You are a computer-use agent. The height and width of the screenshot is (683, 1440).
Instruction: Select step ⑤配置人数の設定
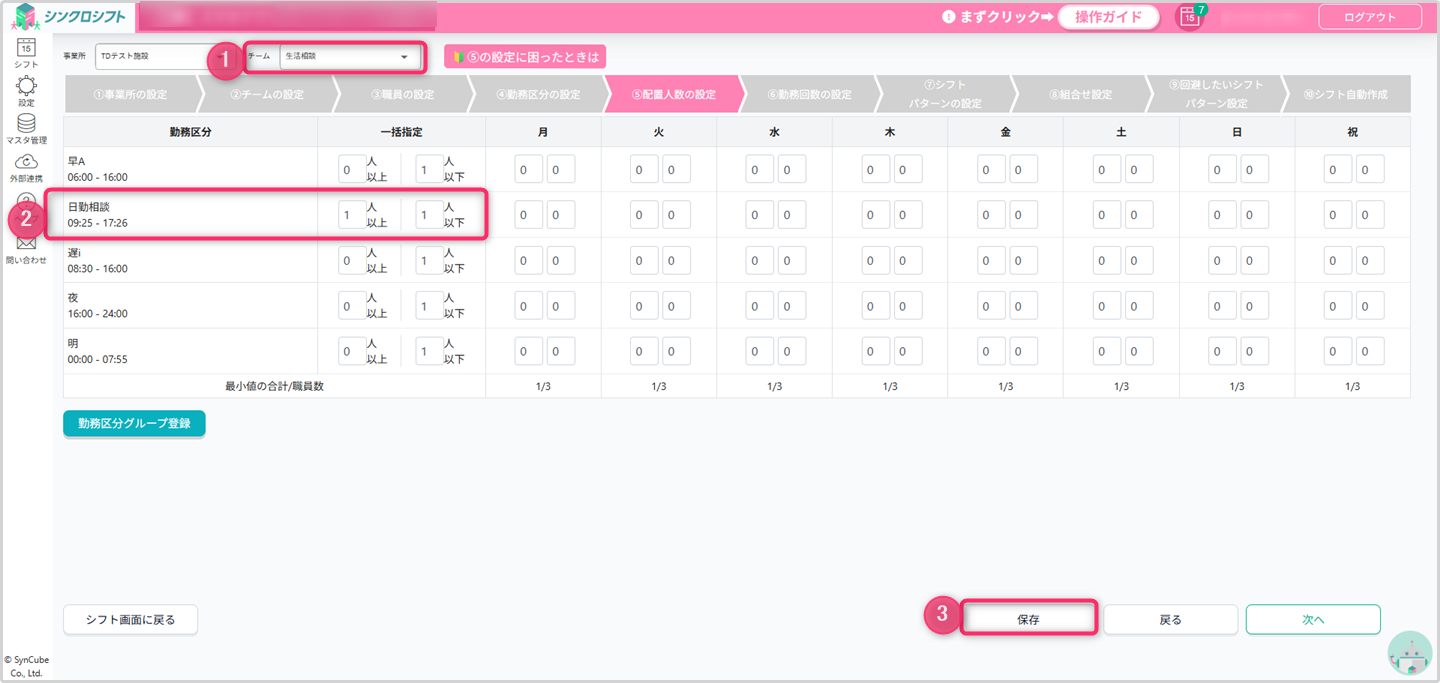pyautogui.click(x=674, y=95)
